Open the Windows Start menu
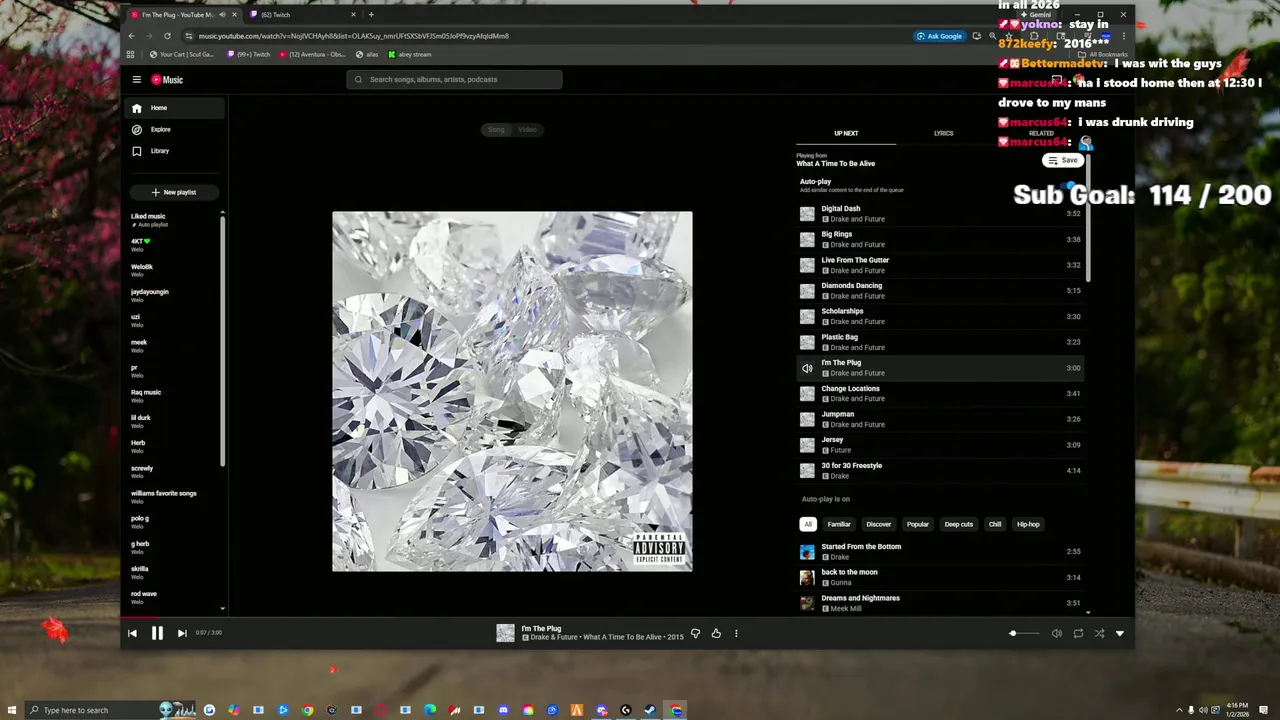Screen dimensions: 1280x720 (12, 710)
